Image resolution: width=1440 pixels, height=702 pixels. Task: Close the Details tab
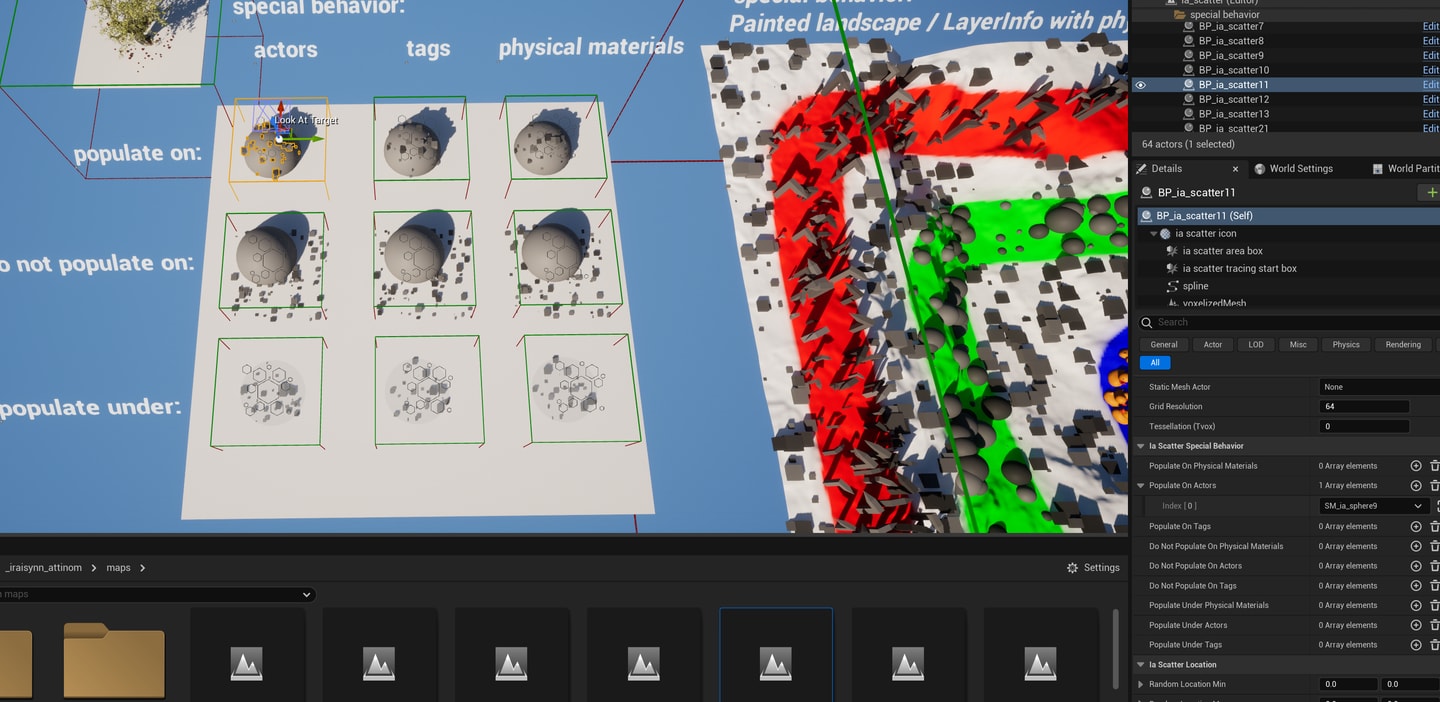point(1235,169)
